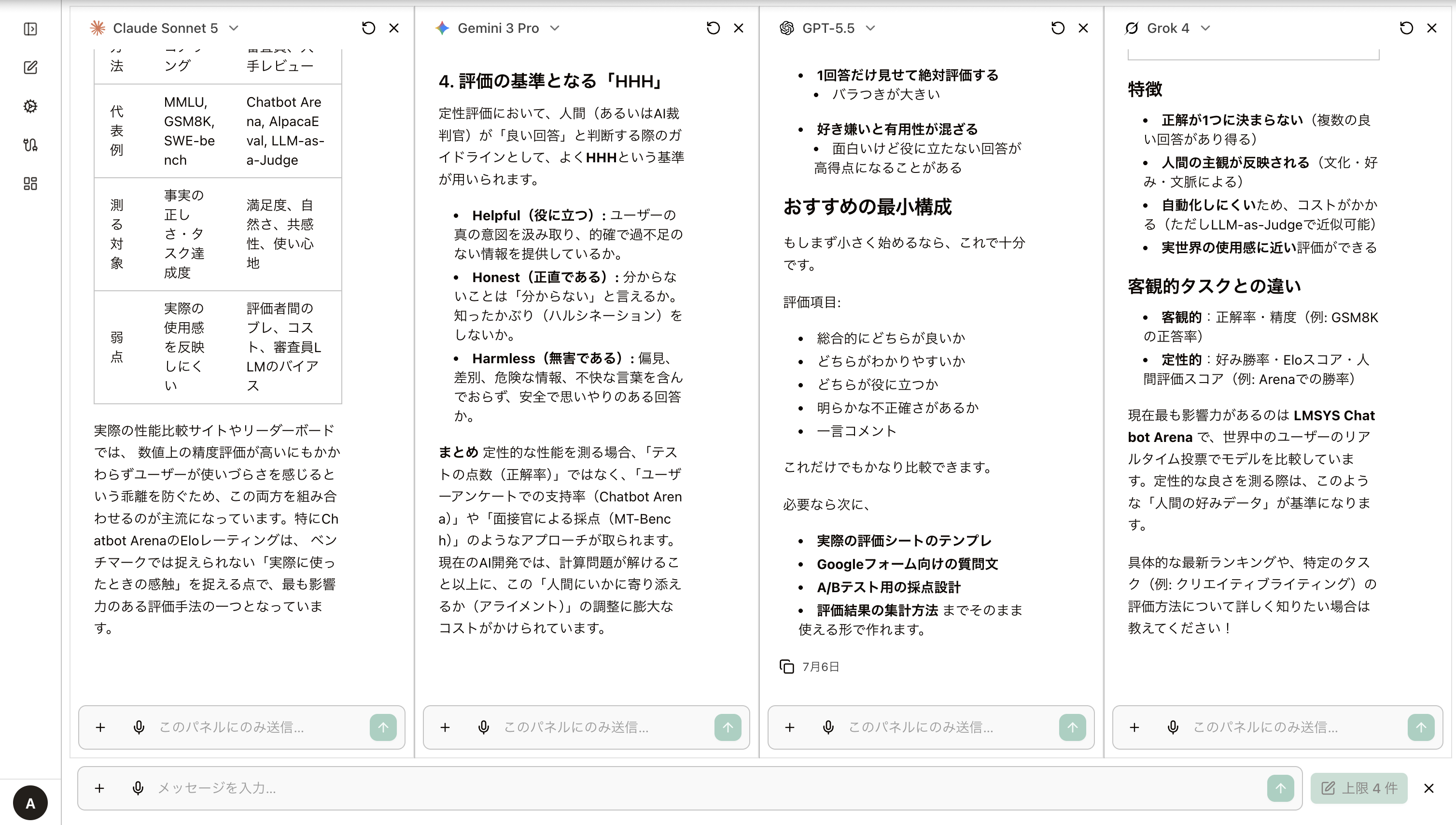Image resolution: width=1456 pixels, height=825 pixels.
Task: Close the GPT-5.5 panel
Action: click(x=1083, y=28)
